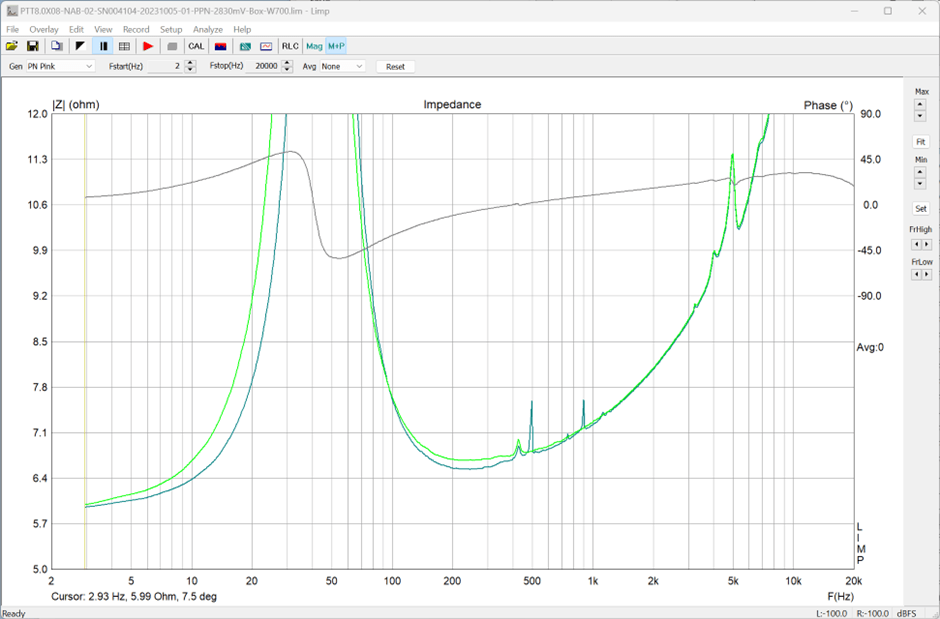Click the graph setup icon with the red curve

(x=266, y=46)
